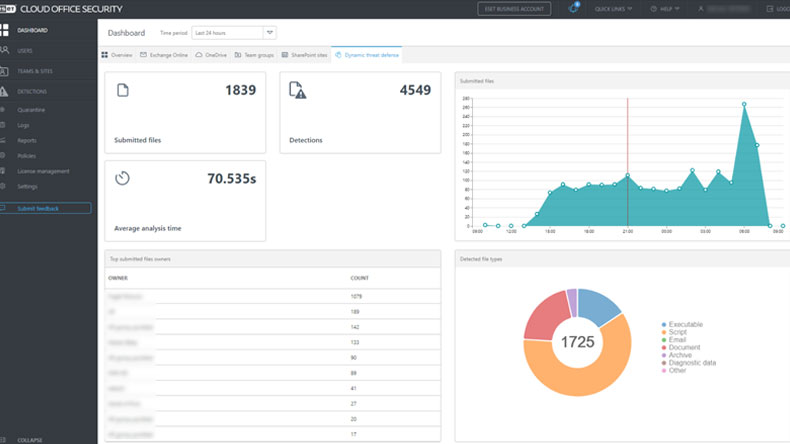Click the Submit feedback button
This screenshot has height=444, width=790.
point(47,208)
